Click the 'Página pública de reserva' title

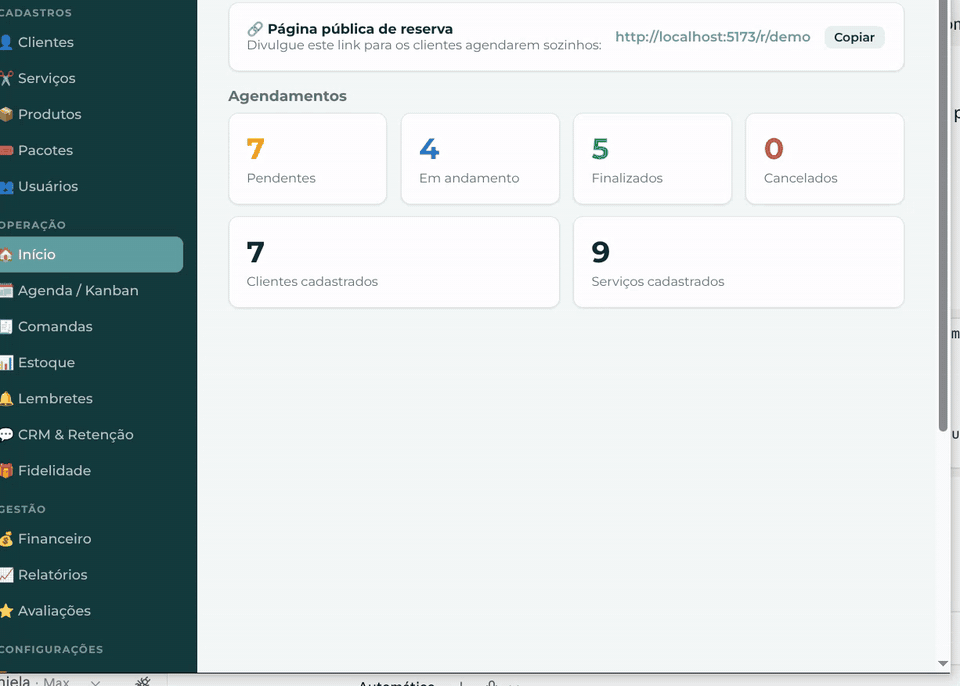tap(360, 29)
